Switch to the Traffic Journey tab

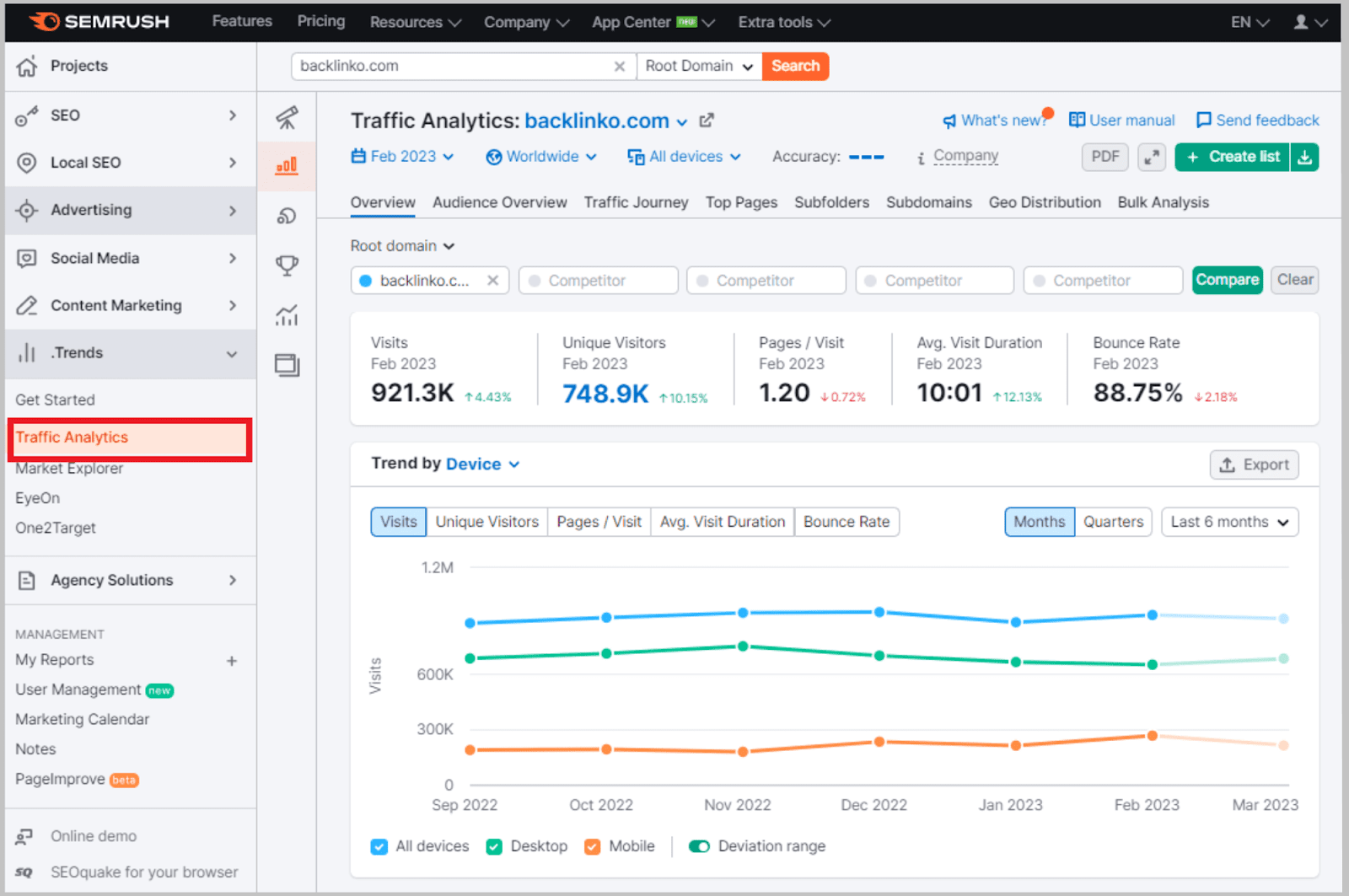click(x=636, y=202)
